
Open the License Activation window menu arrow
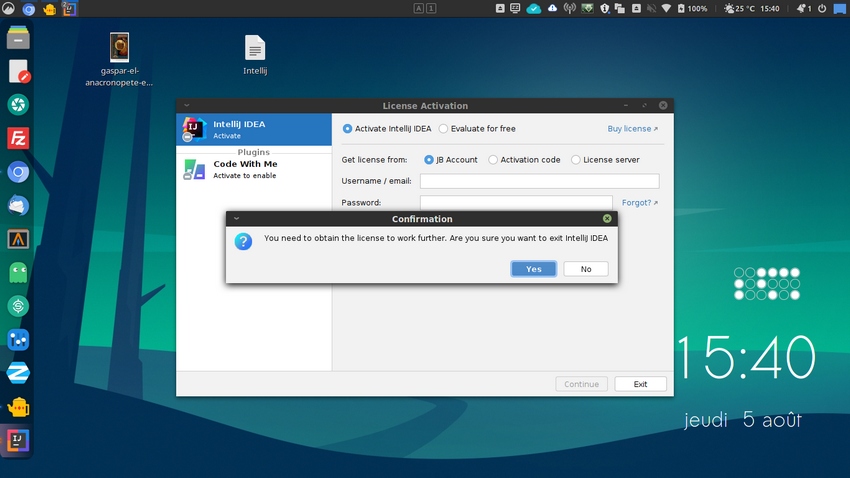(x=187, y=105)
